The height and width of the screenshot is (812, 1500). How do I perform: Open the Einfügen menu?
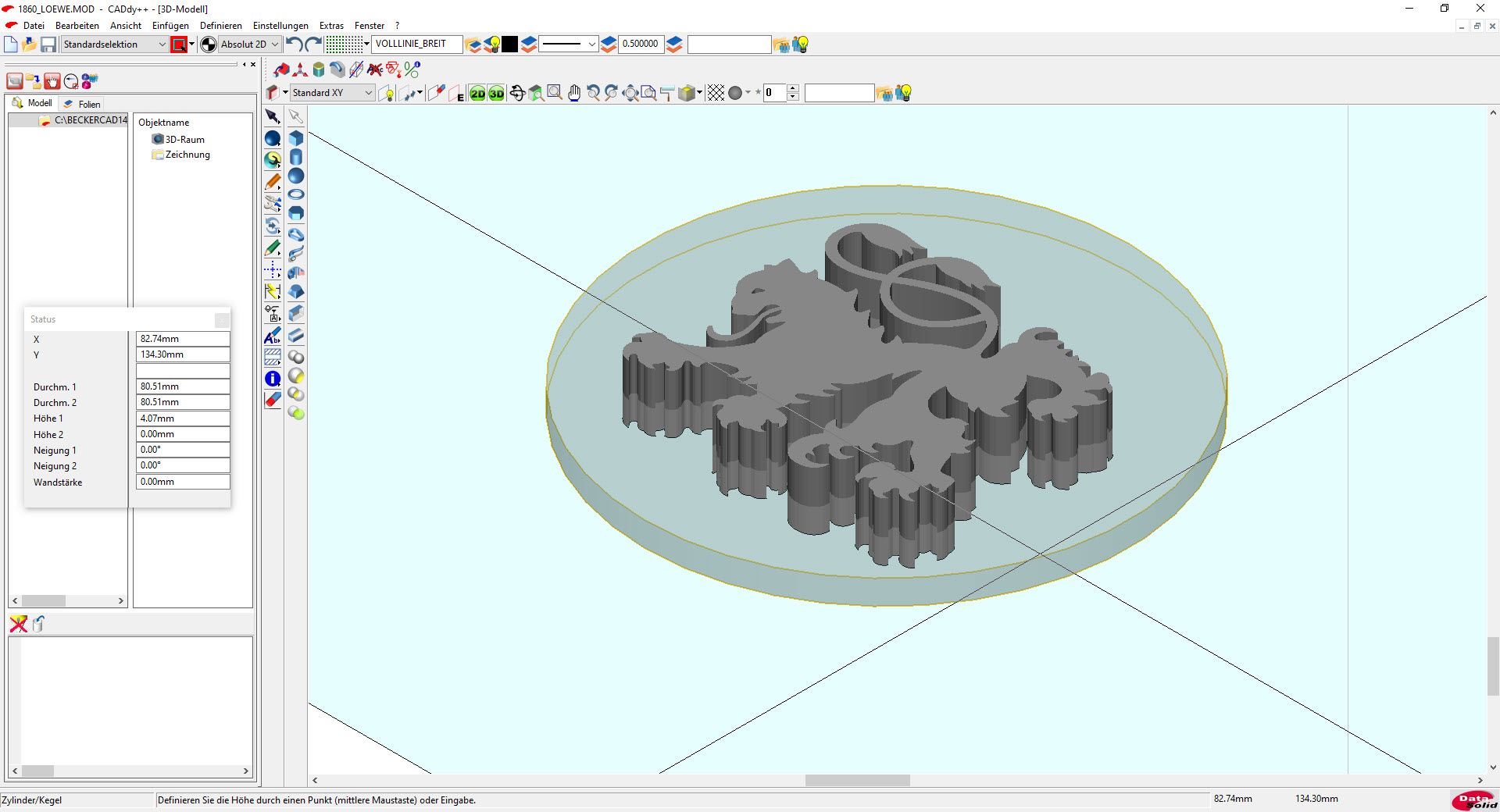click(x=170, y=26)
